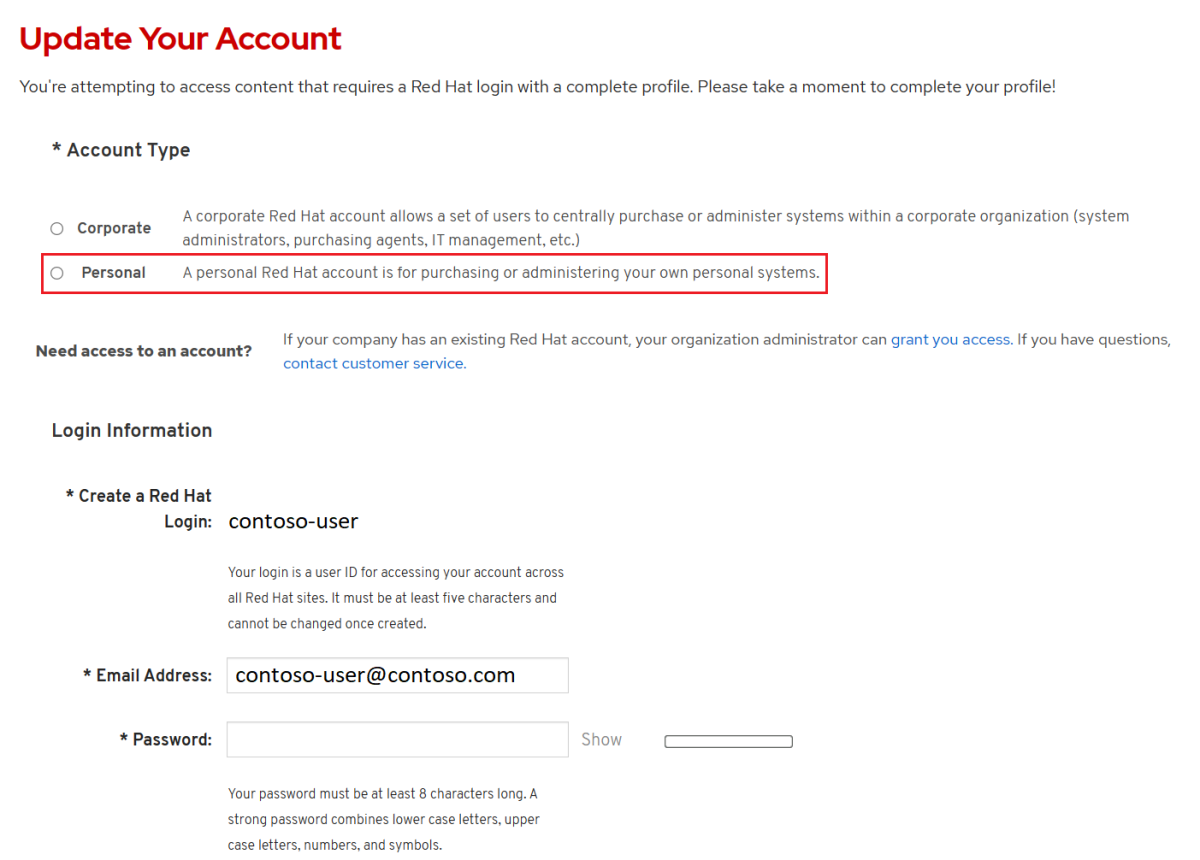The width and height of the screenshot is (1200, 860).
Task: Open the 'grant you access' link
Action: [950, 340]
